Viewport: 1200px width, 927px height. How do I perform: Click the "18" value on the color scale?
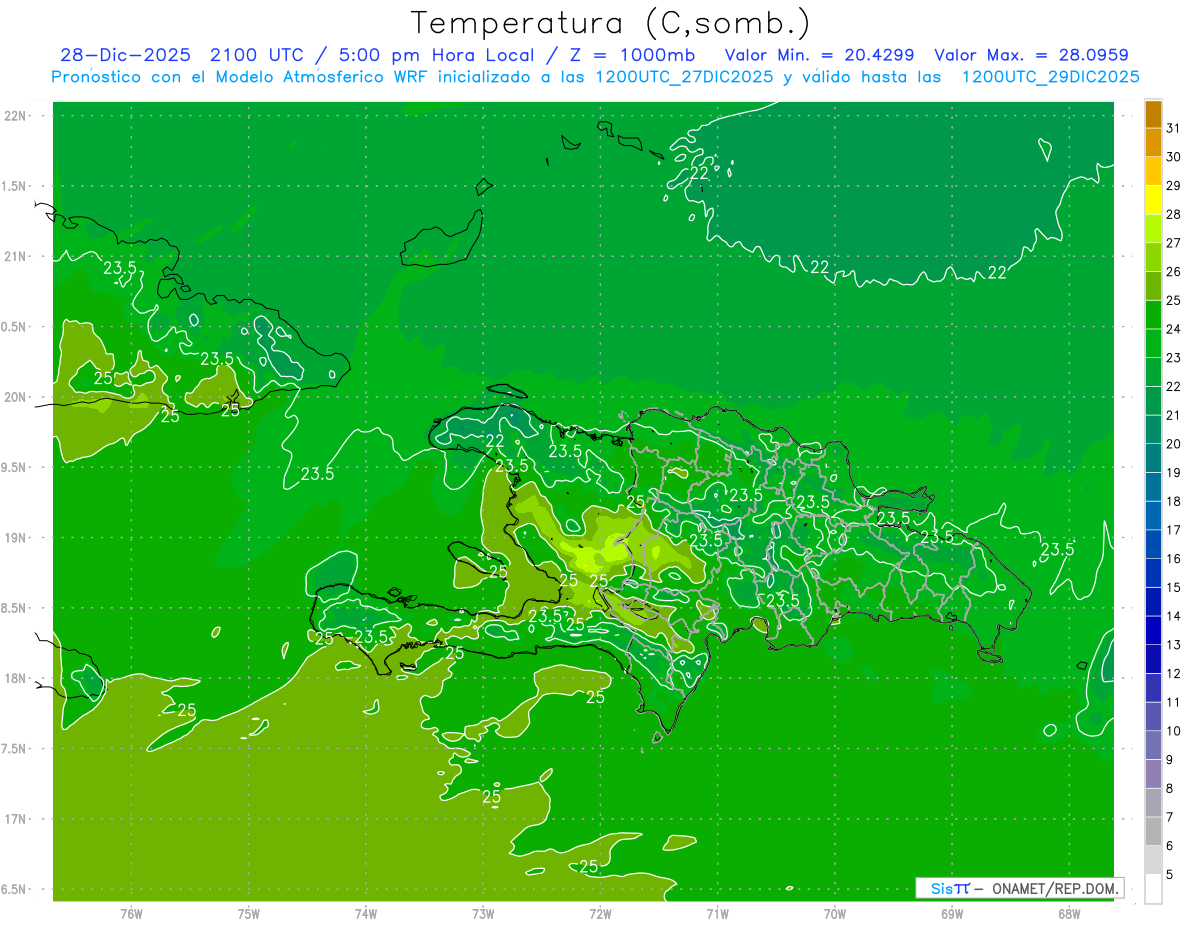pos(1174,501)
